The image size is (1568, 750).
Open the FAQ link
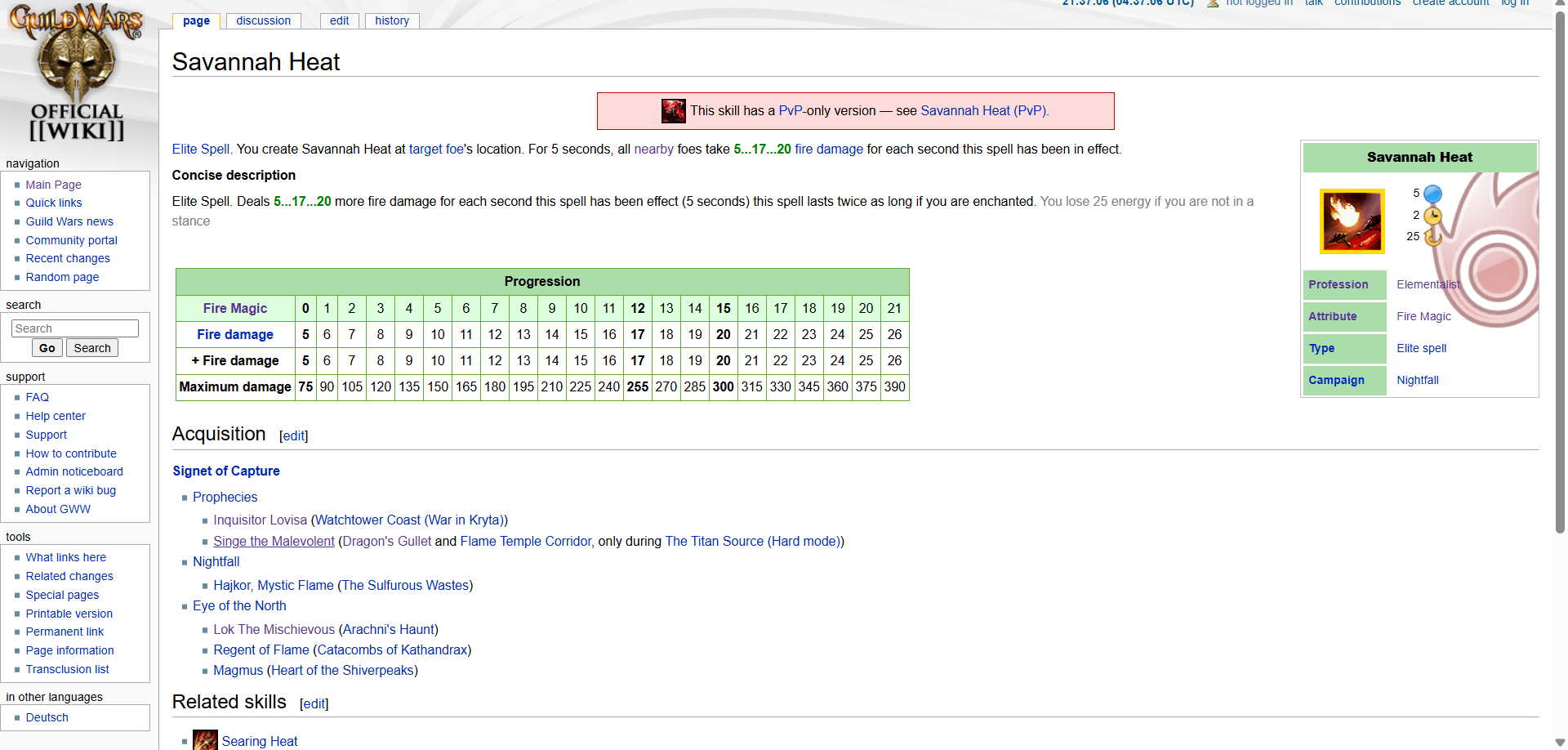click(38, 397)
